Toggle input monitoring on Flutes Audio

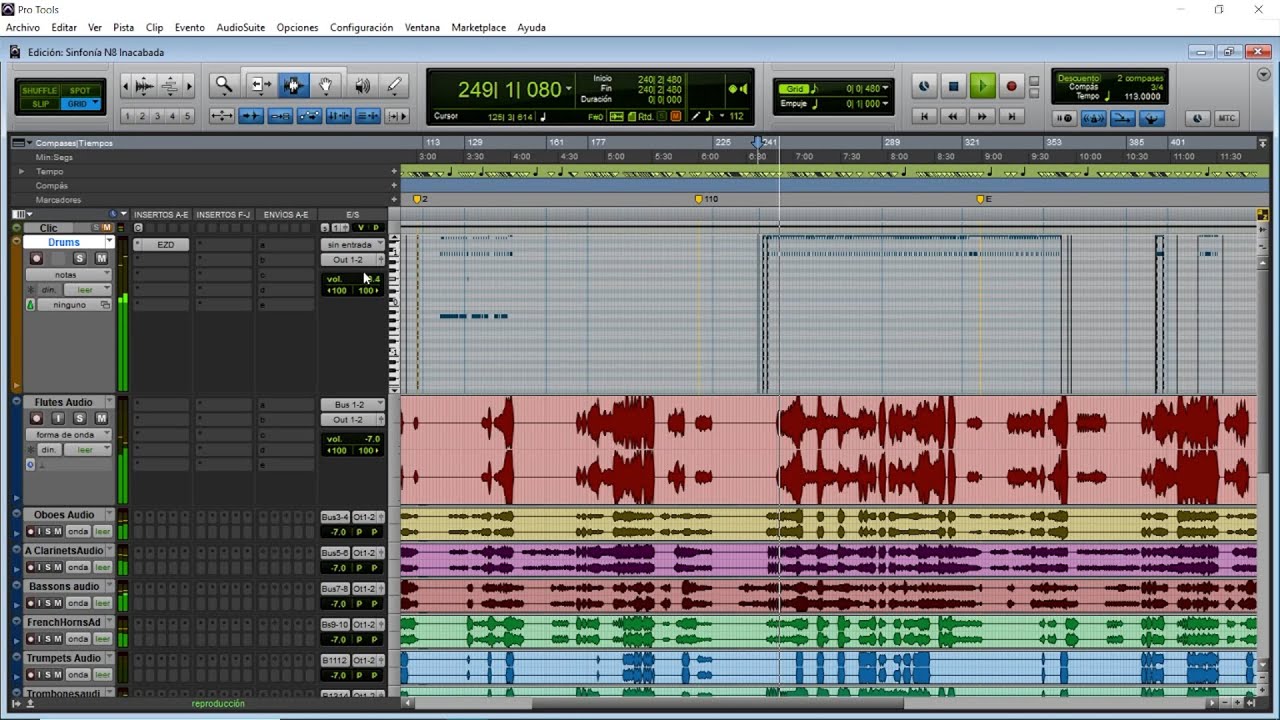pos(58,418)
